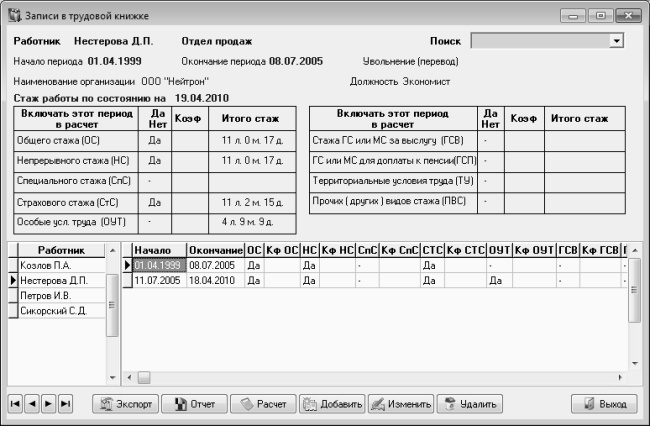
Task: Select the row starting 11.07.2005
Action: 157,282
